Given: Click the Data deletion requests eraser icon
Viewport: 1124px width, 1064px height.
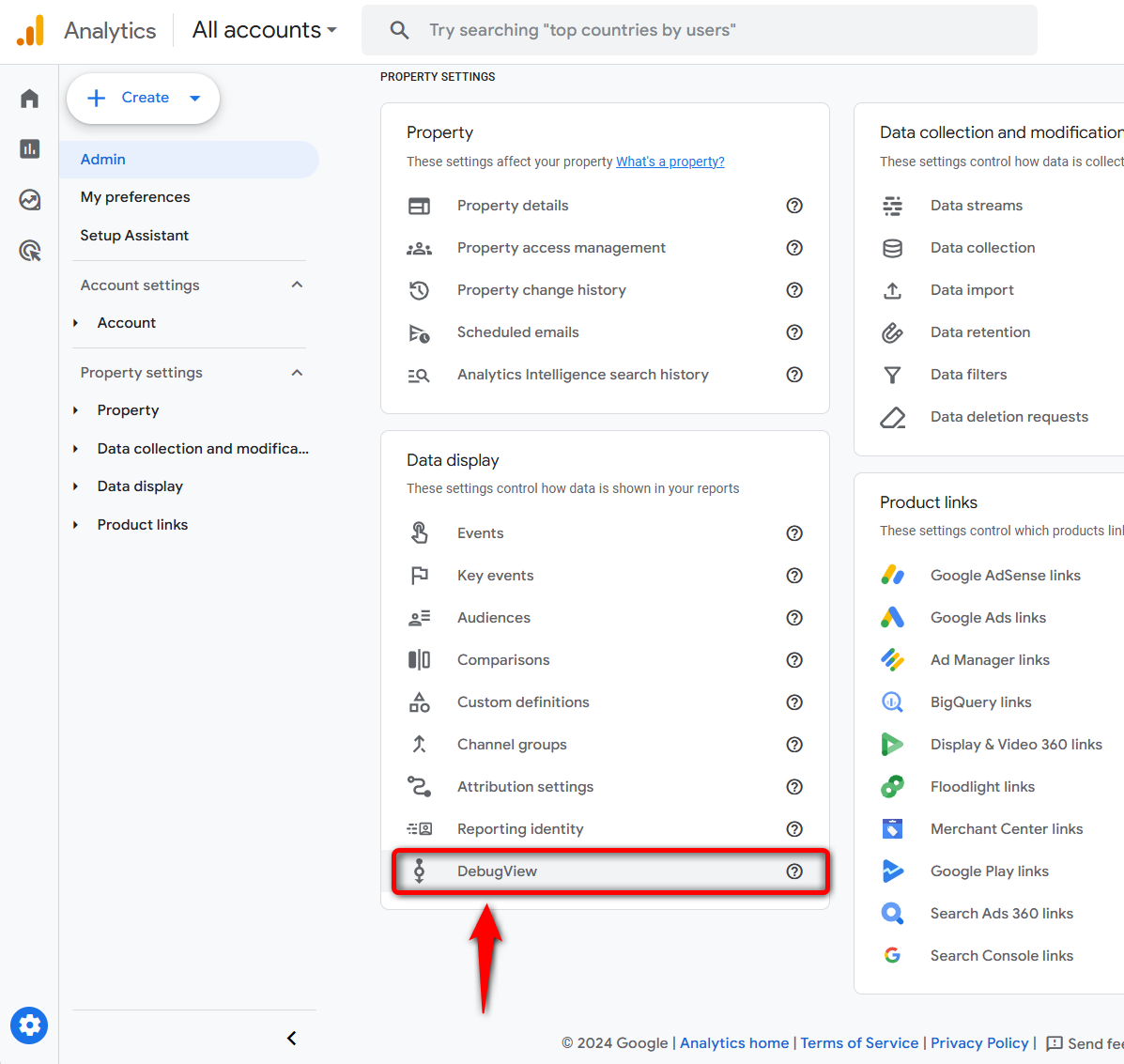Looking at the screenshot, I should tap(892, 417).
